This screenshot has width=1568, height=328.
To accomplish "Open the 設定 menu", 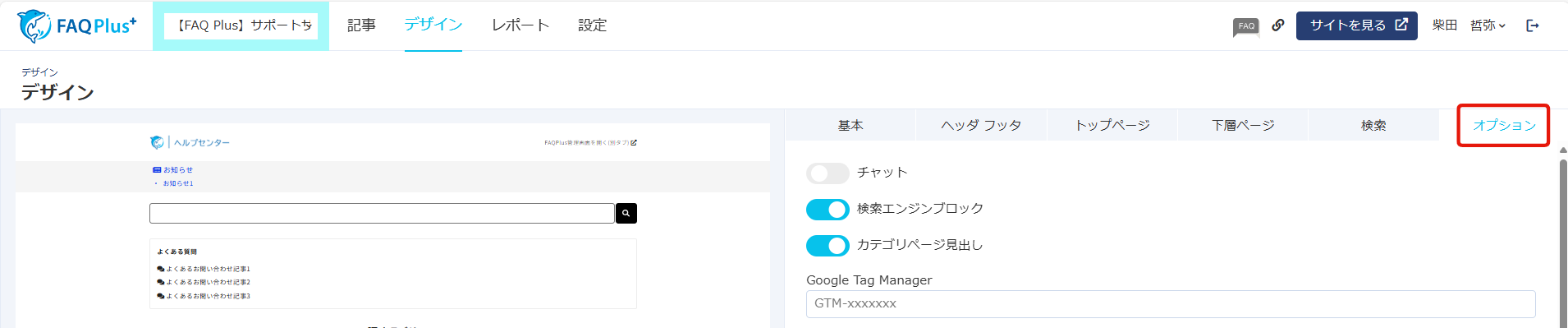I will point(593,25).
